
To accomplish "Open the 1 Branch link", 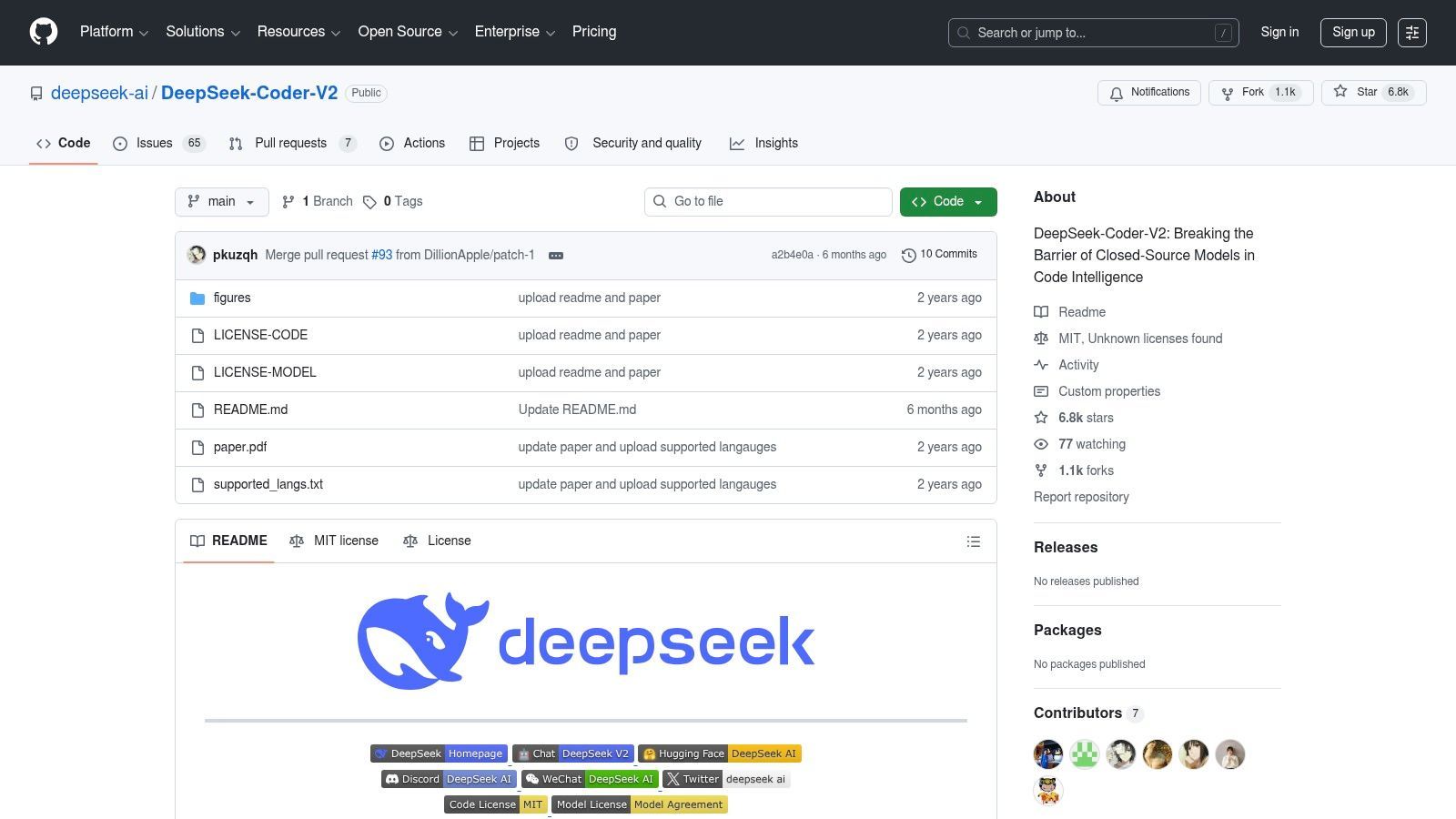I will (317, 202).
